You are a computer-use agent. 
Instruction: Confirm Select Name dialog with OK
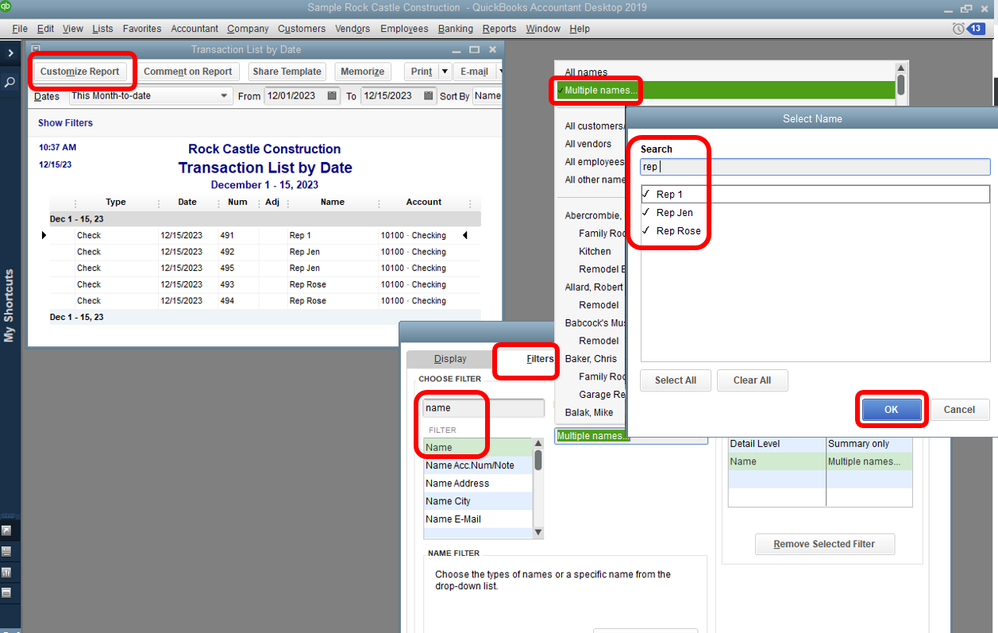[891, 410]
